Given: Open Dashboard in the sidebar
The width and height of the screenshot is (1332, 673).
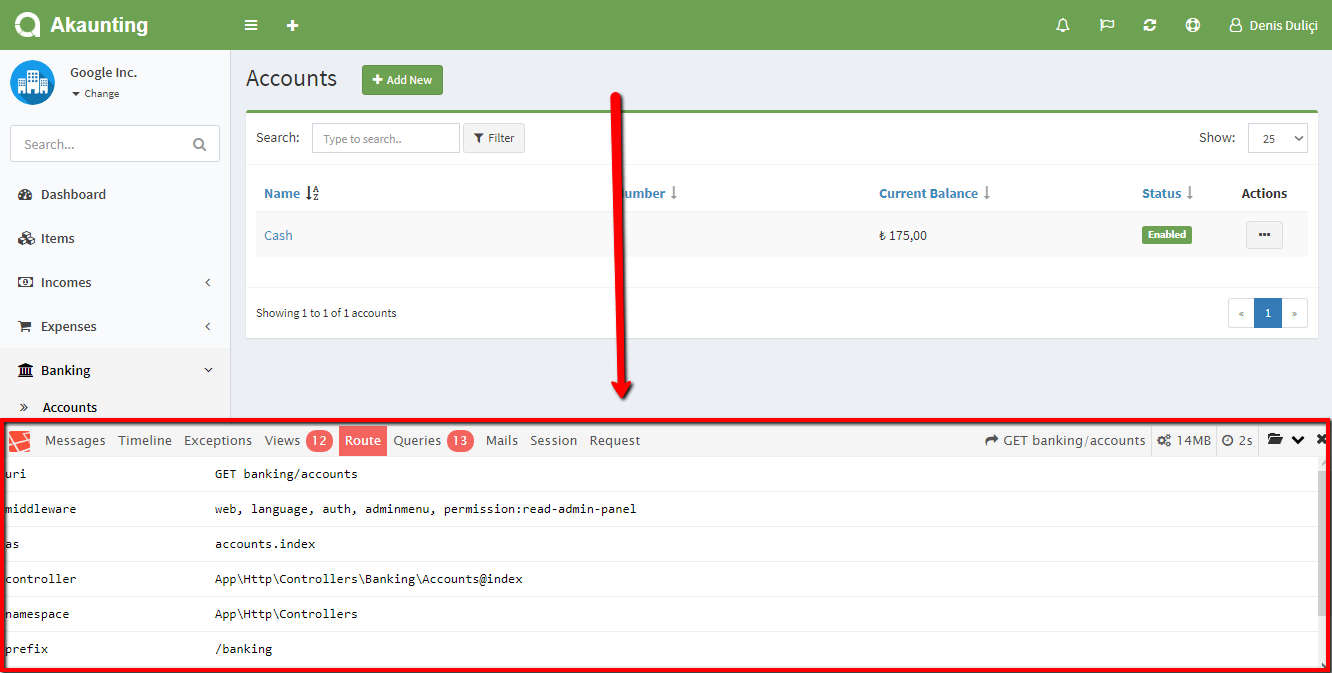Looking at the screenshot, I should (x=115, y=194).
